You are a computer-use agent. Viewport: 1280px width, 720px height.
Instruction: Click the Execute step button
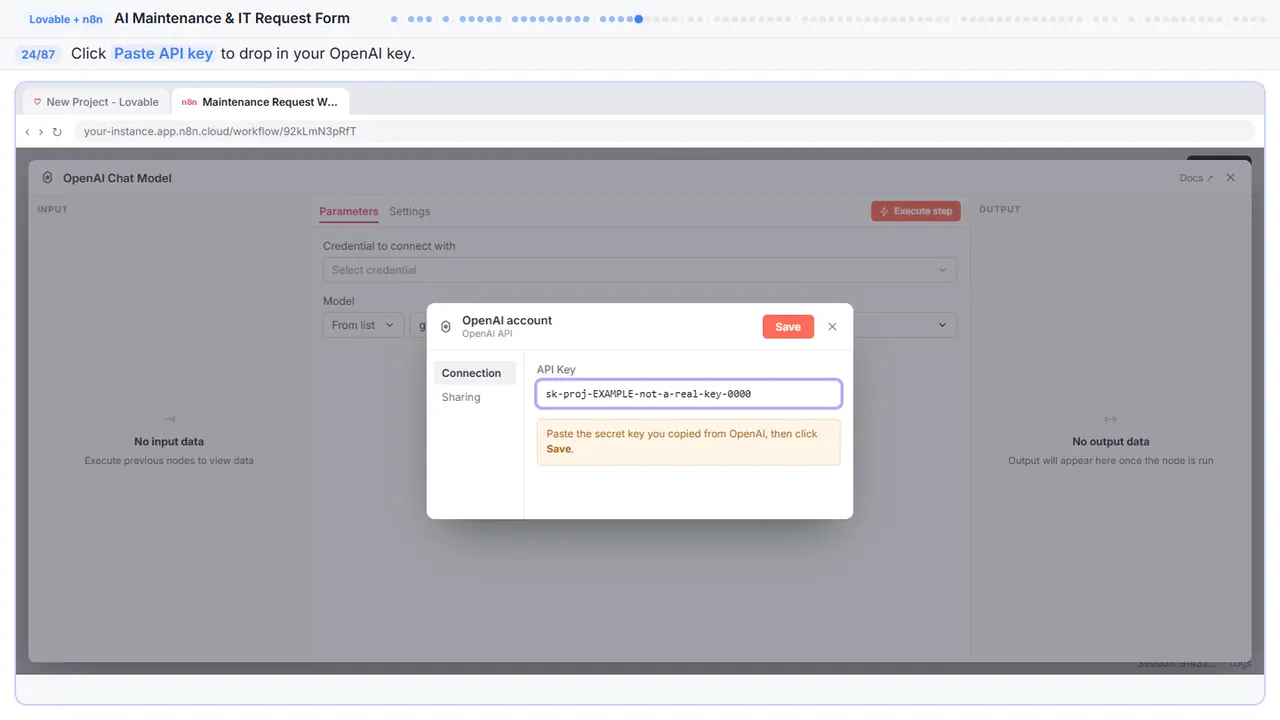(x=916, y=211)
